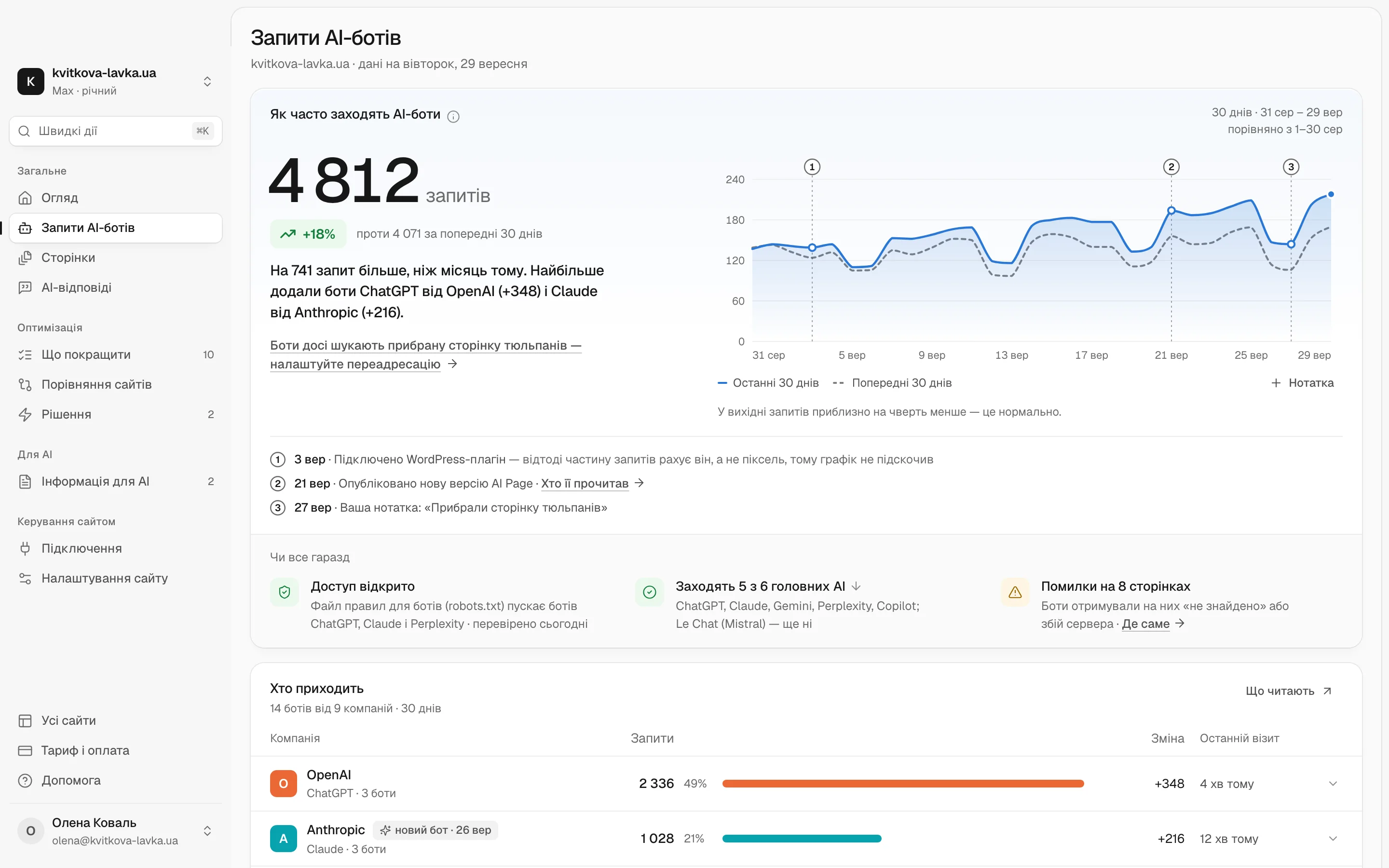This screenshot has width=1389, height=868.
Task: Expand the Anthropic row chevron
Action: 1334,839
